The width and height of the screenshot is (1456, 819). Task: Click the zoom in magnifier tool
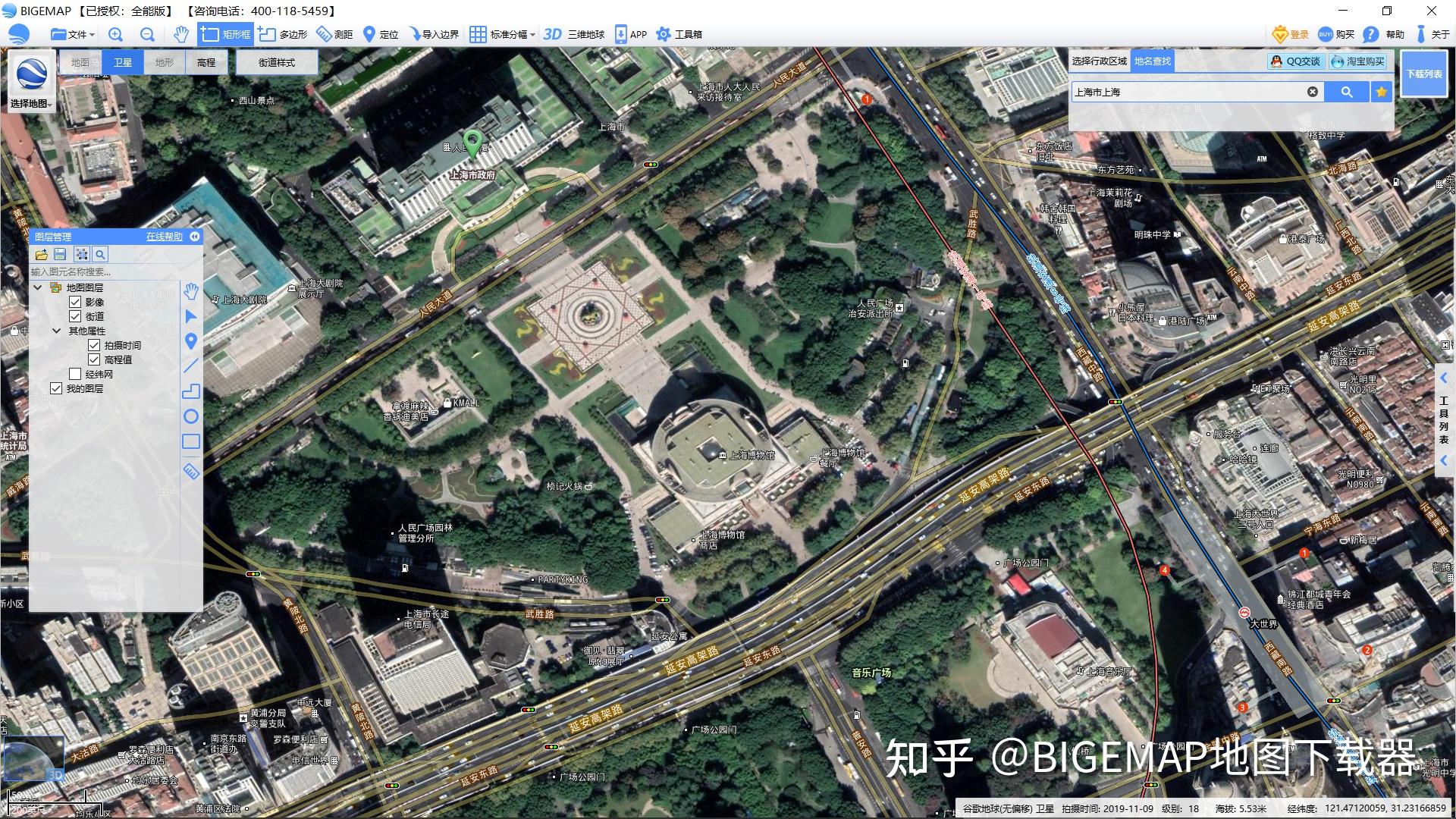(115, 34)
